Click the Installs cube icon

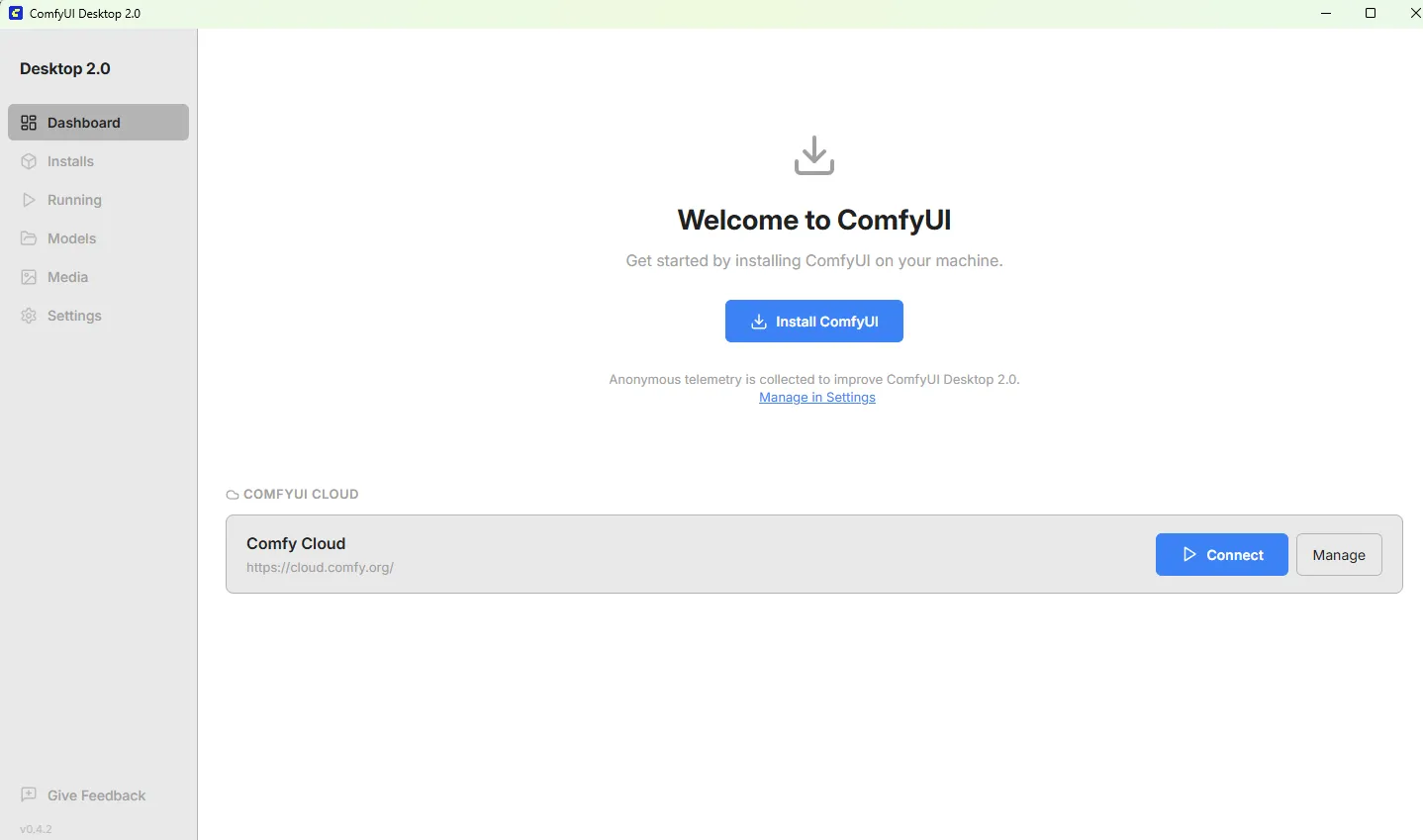(29, 161)
